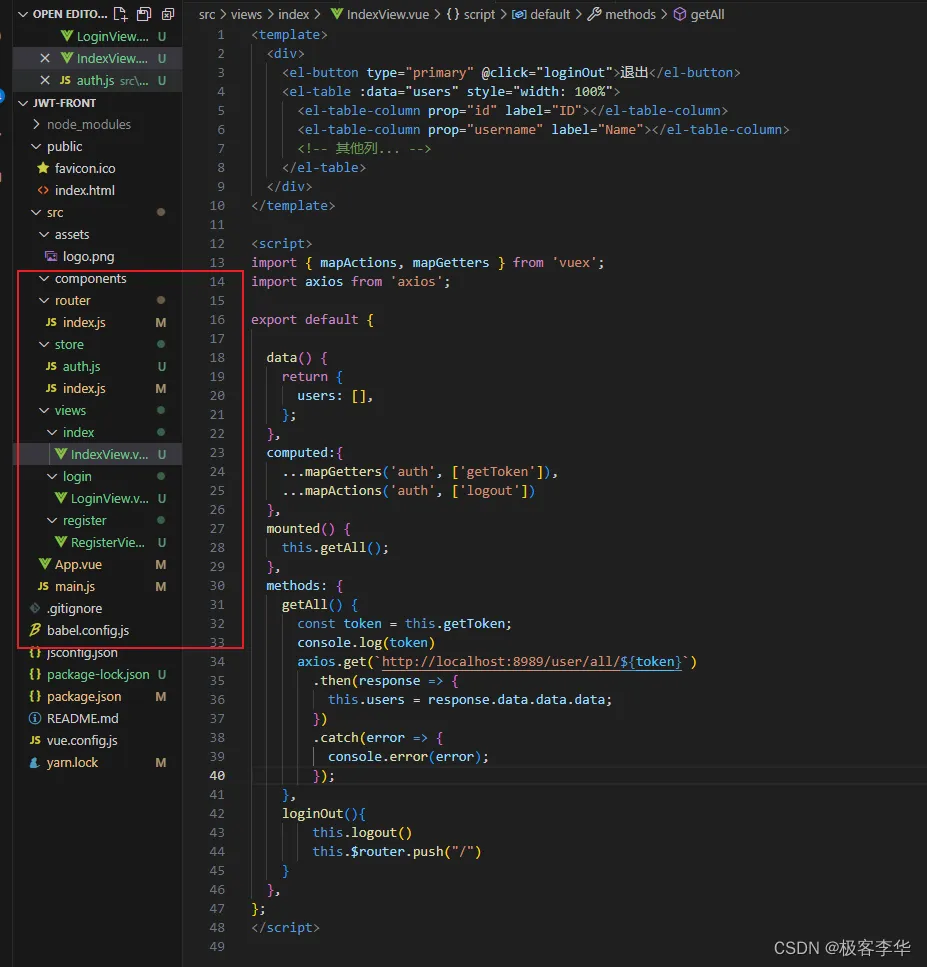Click the mapGetters 'getToken' code line
927x967 pixels.
coord(419,472)
